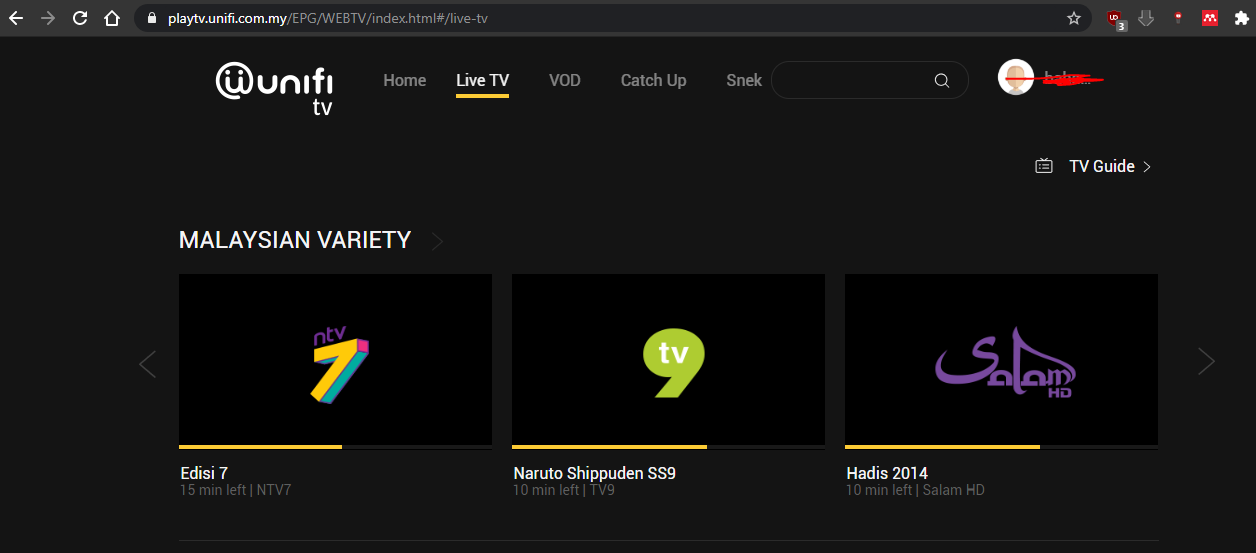Screen dimensions: 1256x553
Task: Play the NTV7 channel thumbnail
Action: pos(335,359)
